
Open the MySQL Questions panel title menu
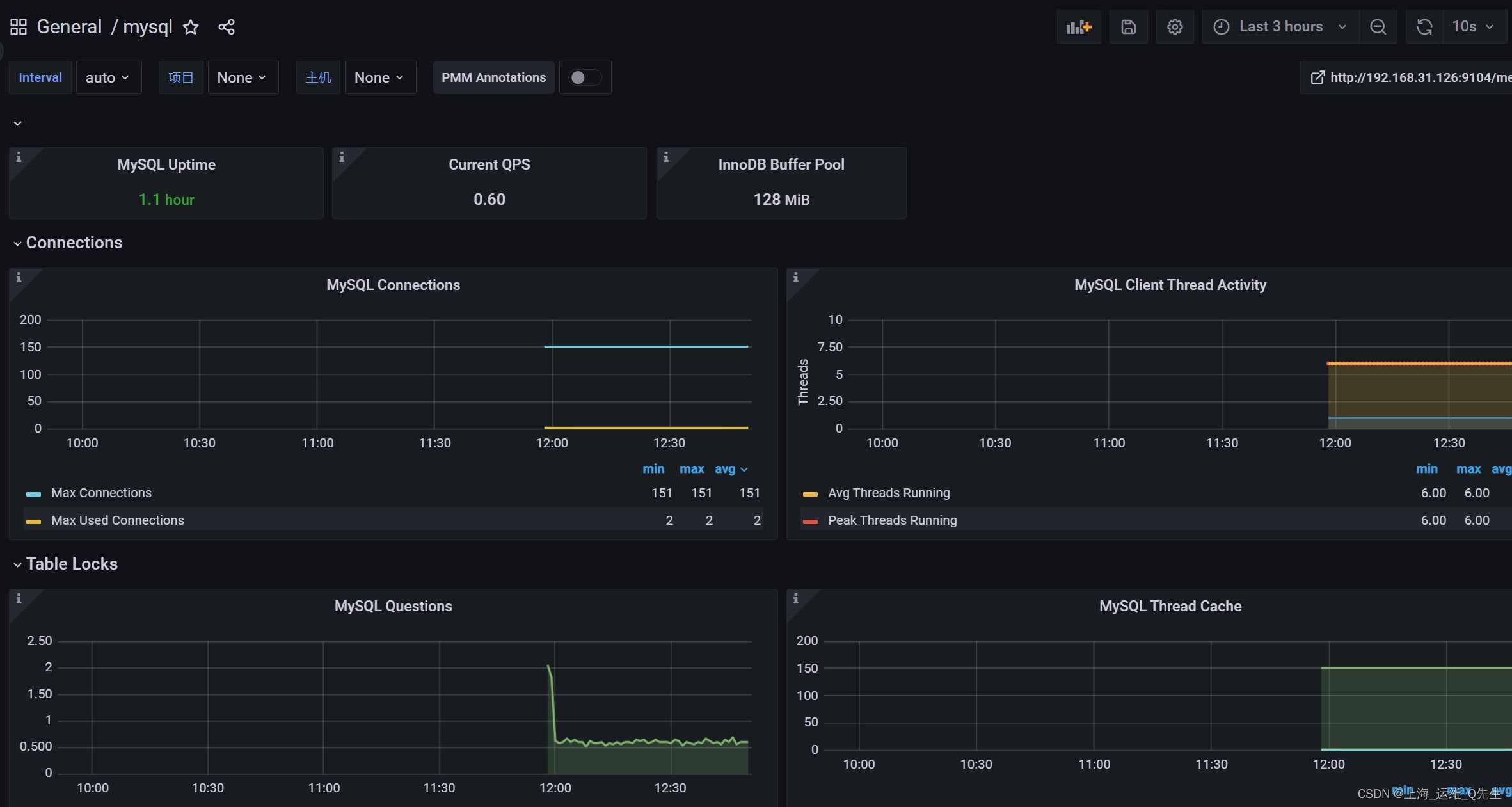coord(394,606)
